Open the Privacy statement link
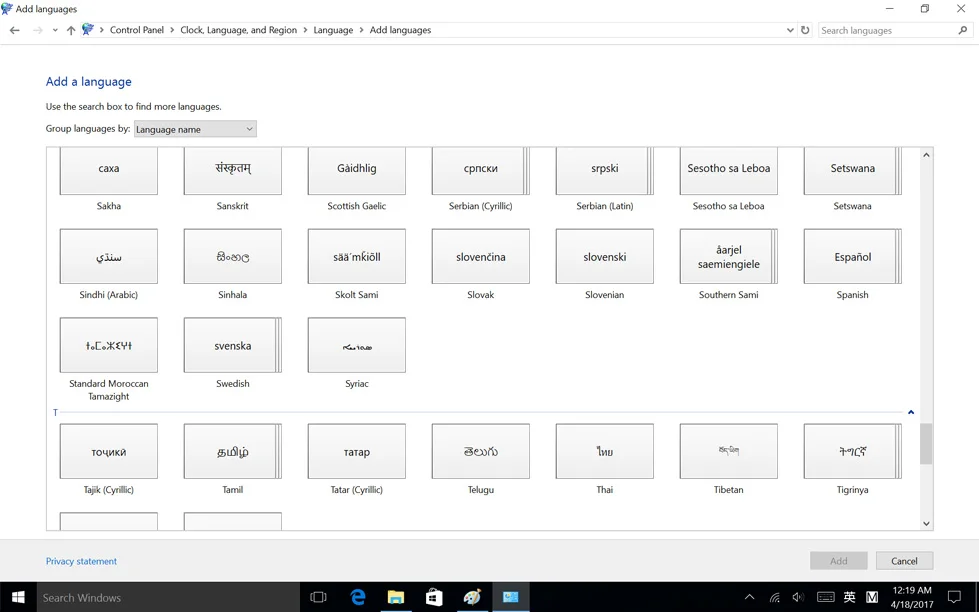This screenshot has width=979, height=612. click(x=81, y=561)
